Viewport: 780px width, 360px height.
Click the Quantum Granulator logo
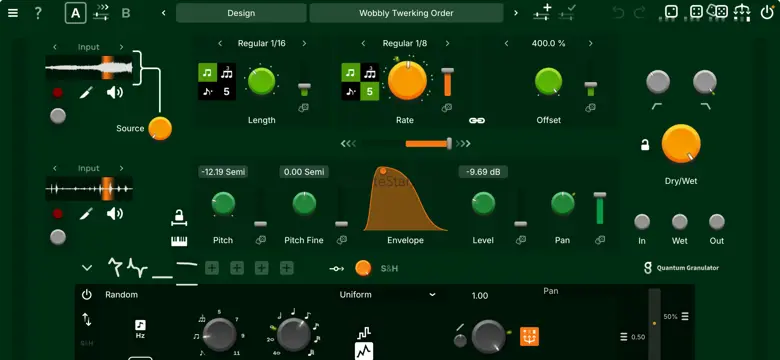coord(681,268)
